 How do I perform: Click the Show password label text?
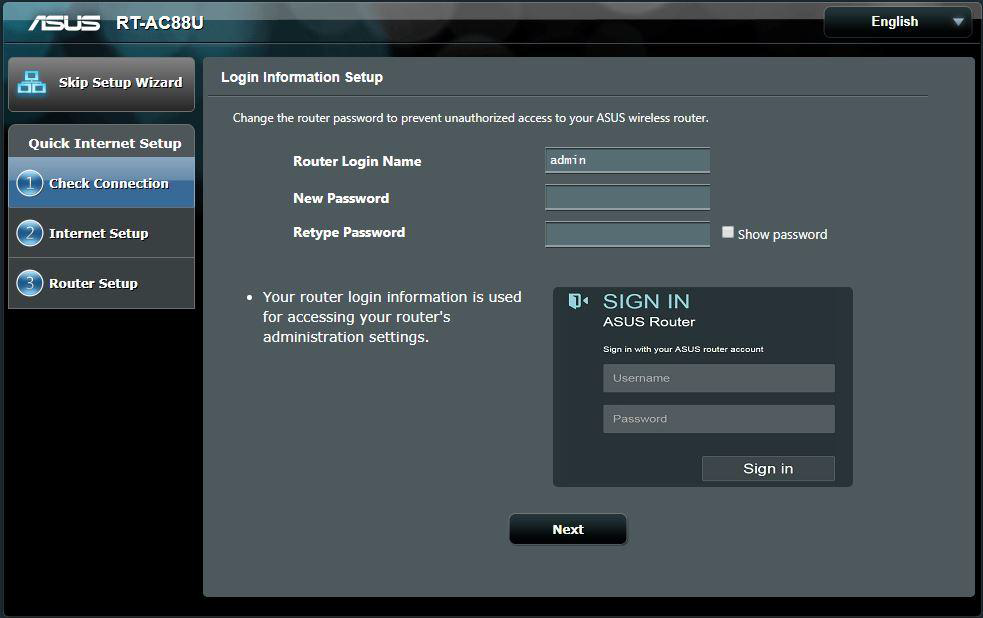pos(782,234)
